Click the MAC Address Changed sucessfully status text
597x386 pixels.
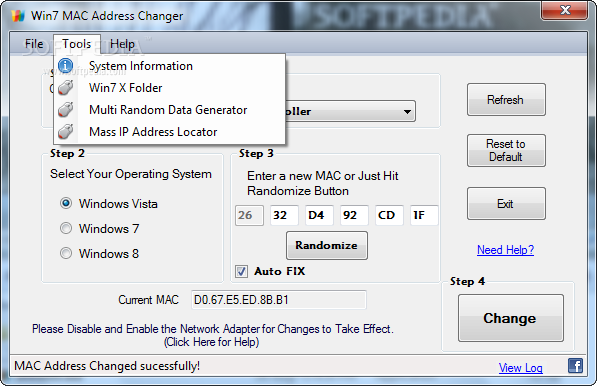107,366
